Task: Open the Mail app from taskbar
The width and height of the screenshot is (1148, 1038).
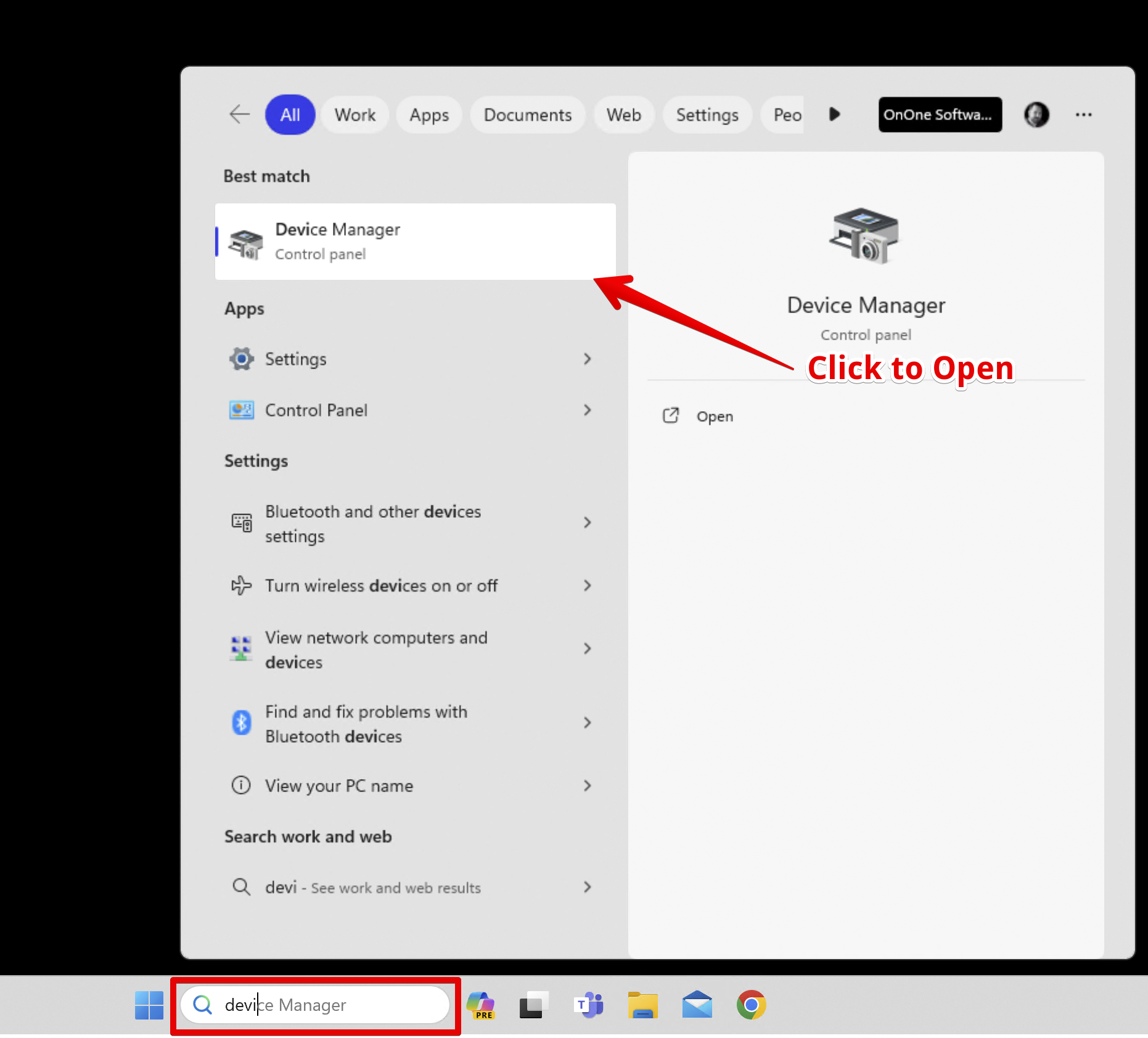Action: pos(697,1005)
